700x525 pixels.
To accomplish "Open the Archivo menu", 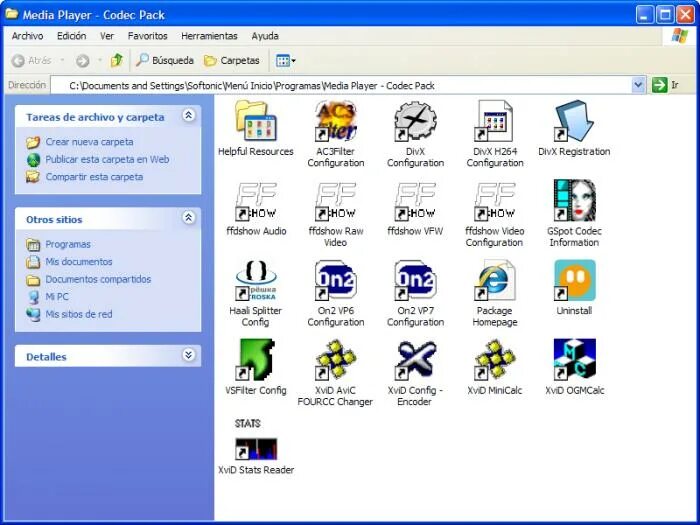I will pos(27,36).
